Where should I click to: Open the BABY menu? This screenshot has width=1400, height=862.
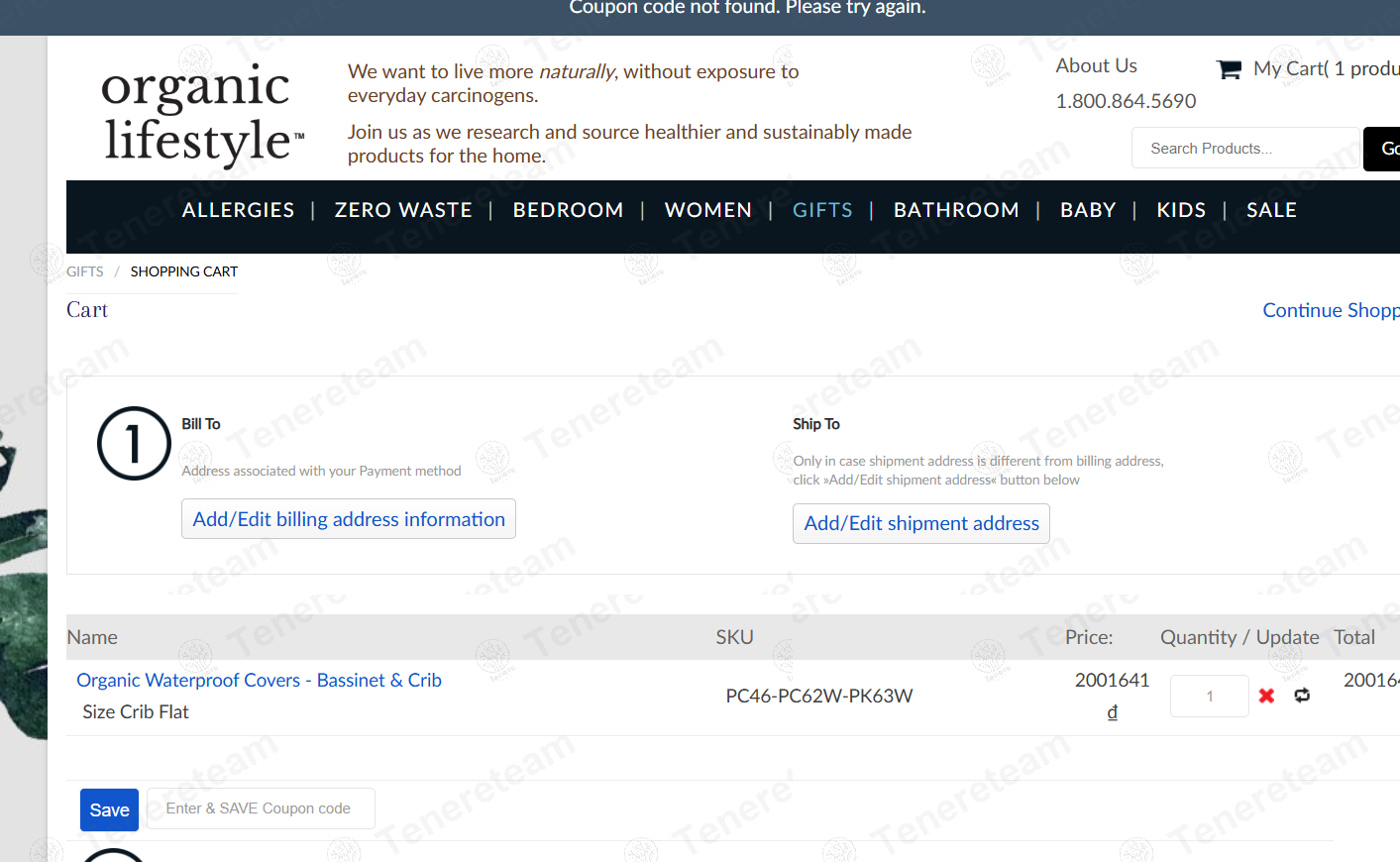1088,210
